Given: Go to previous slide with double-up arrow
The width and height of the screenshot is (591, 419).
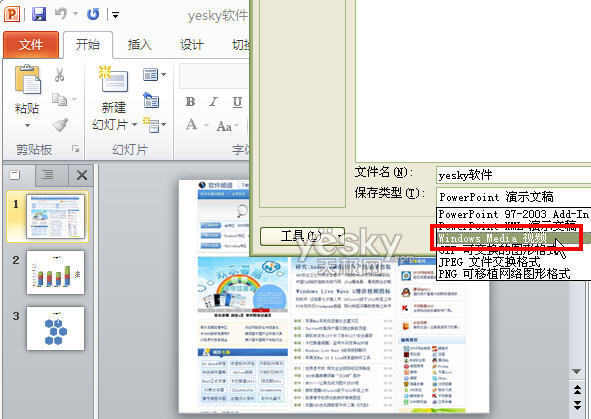Looking at the screenshot, I should click(x=577, y=390).
